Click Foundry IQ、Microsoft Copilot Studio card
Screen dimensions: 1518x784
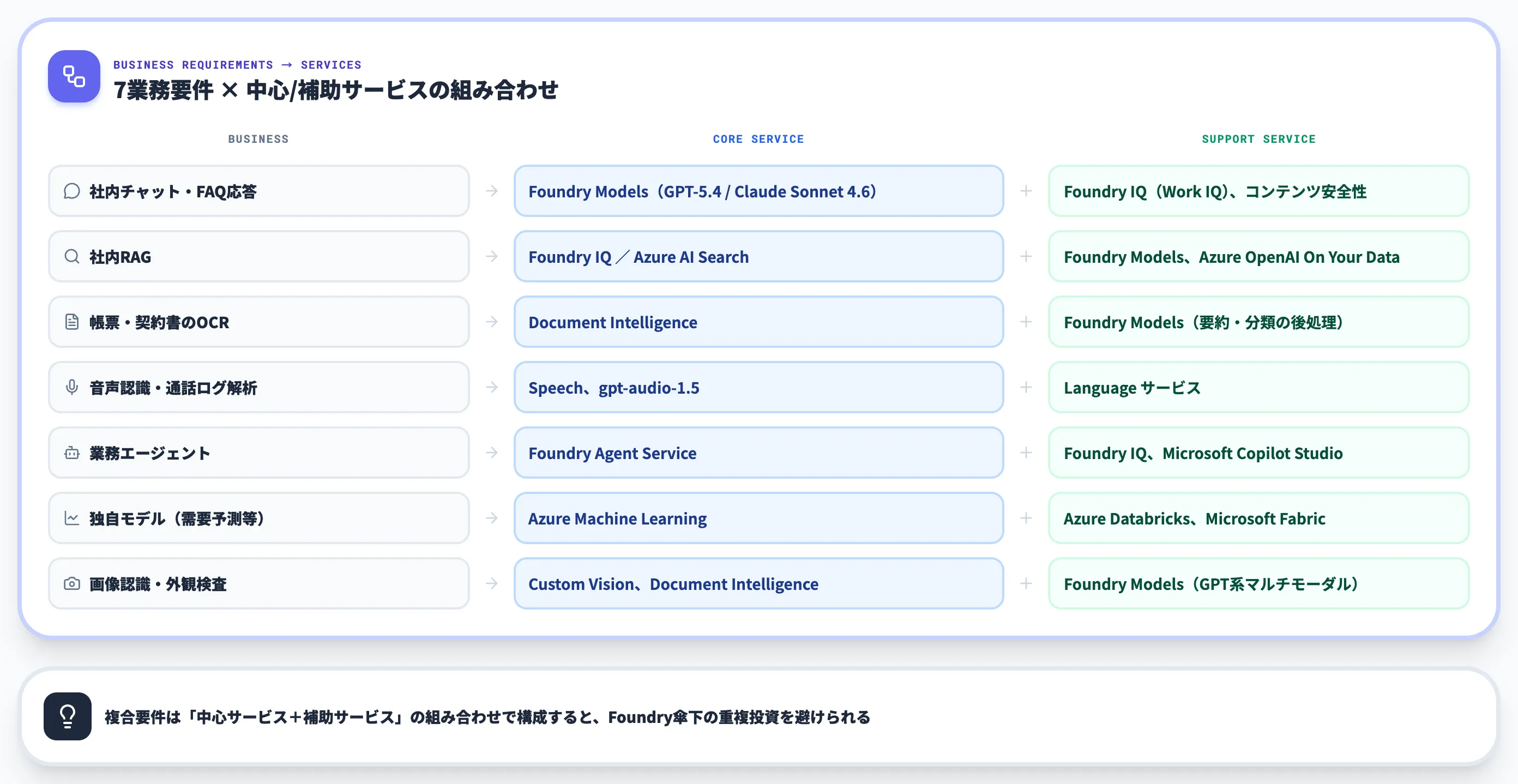1258,453
